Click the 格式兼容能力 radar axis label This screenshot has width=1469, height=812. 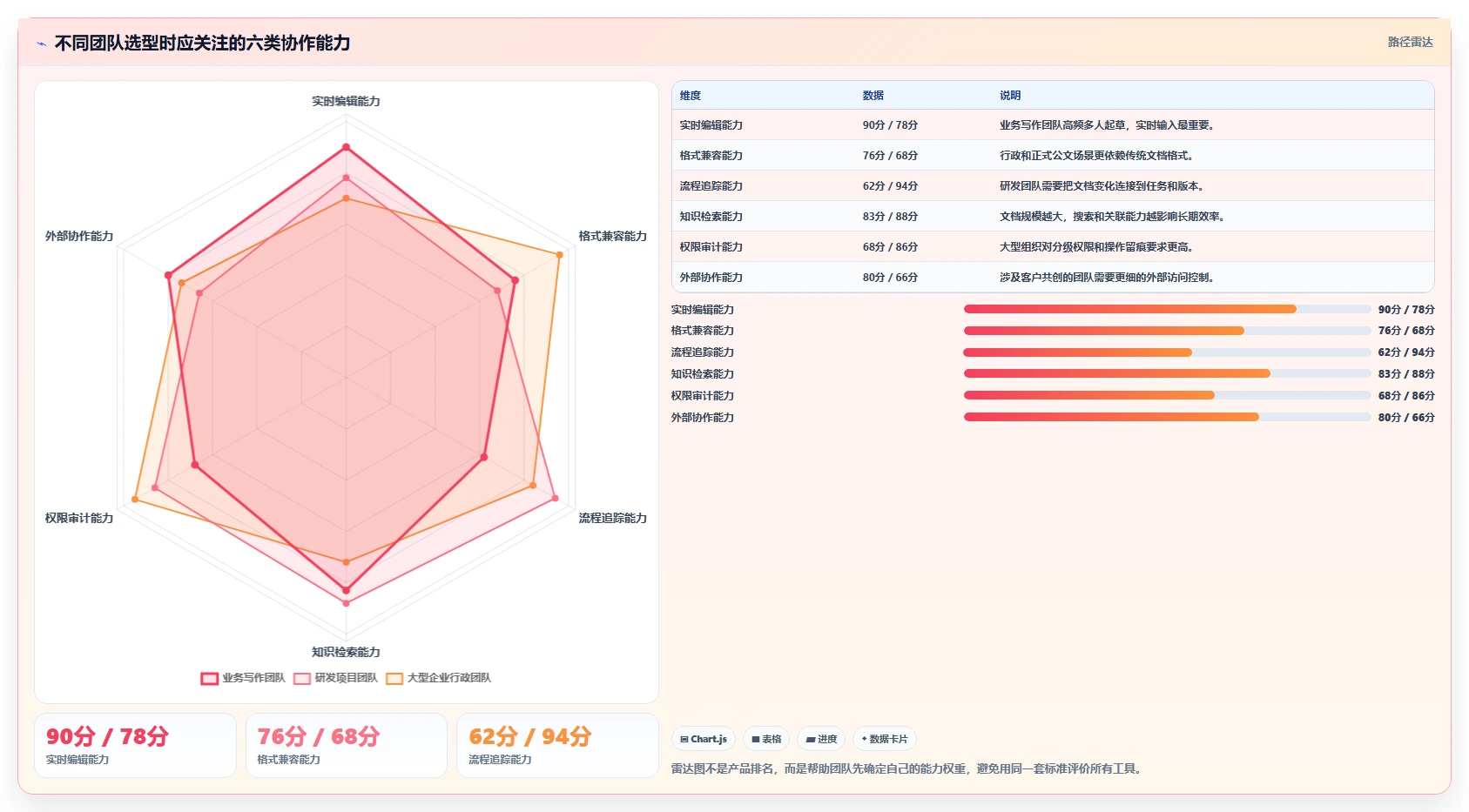click(x=612, y=236)
